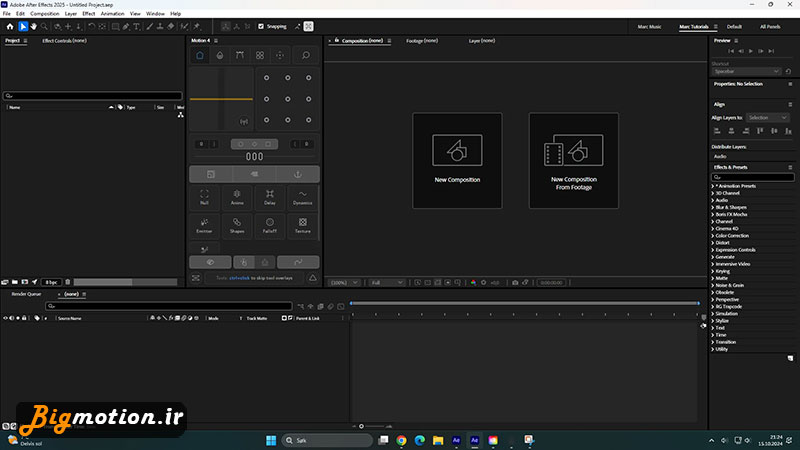
Task: Open the Align Layers to dropdown
Action: [768, 117]
